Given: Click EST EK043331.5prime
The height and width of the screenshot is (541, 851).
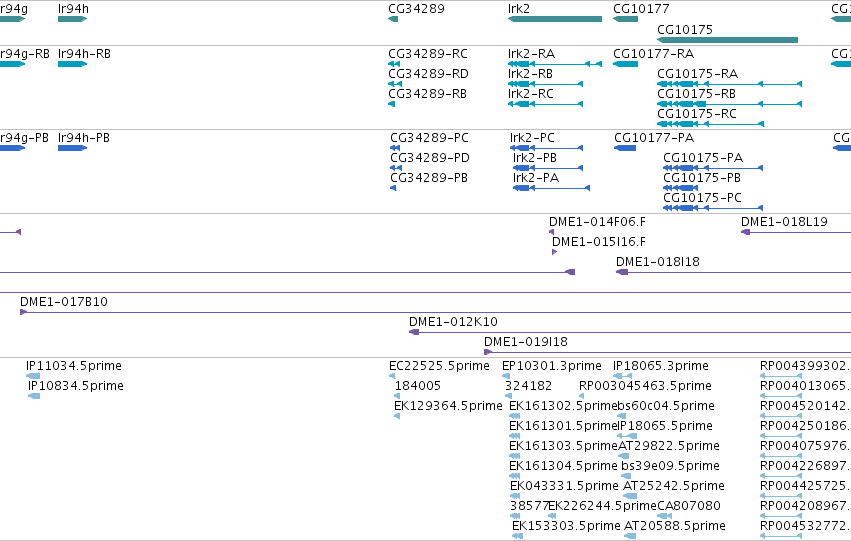Looking at the screenshot, I should click(564, 487).
